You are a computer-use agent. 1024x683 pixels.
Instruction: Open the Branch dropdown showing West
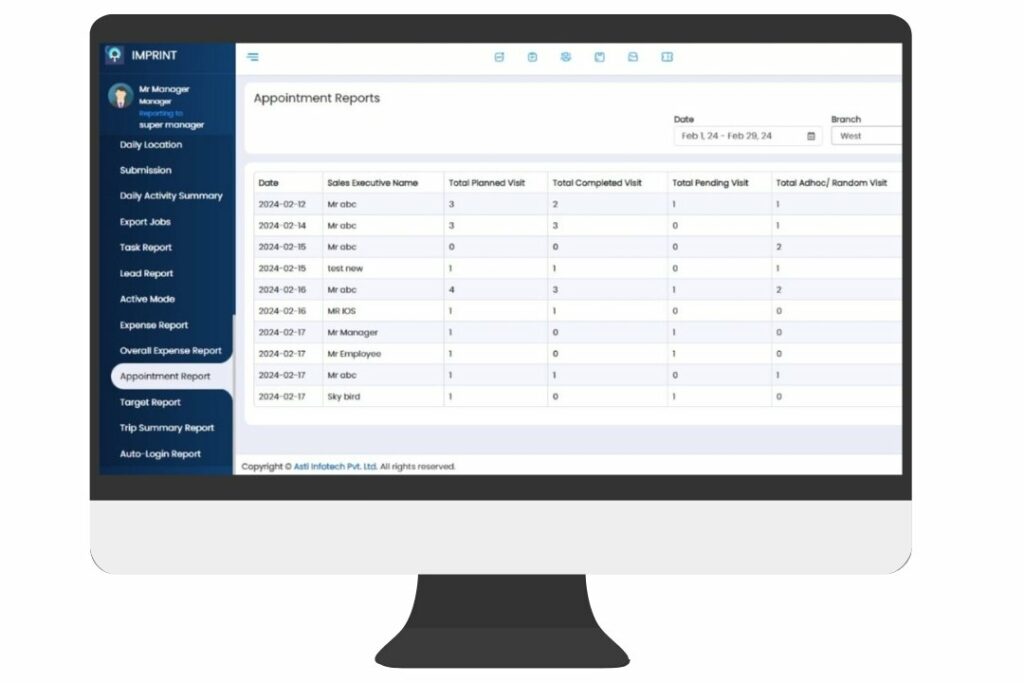tap(866, 135)
